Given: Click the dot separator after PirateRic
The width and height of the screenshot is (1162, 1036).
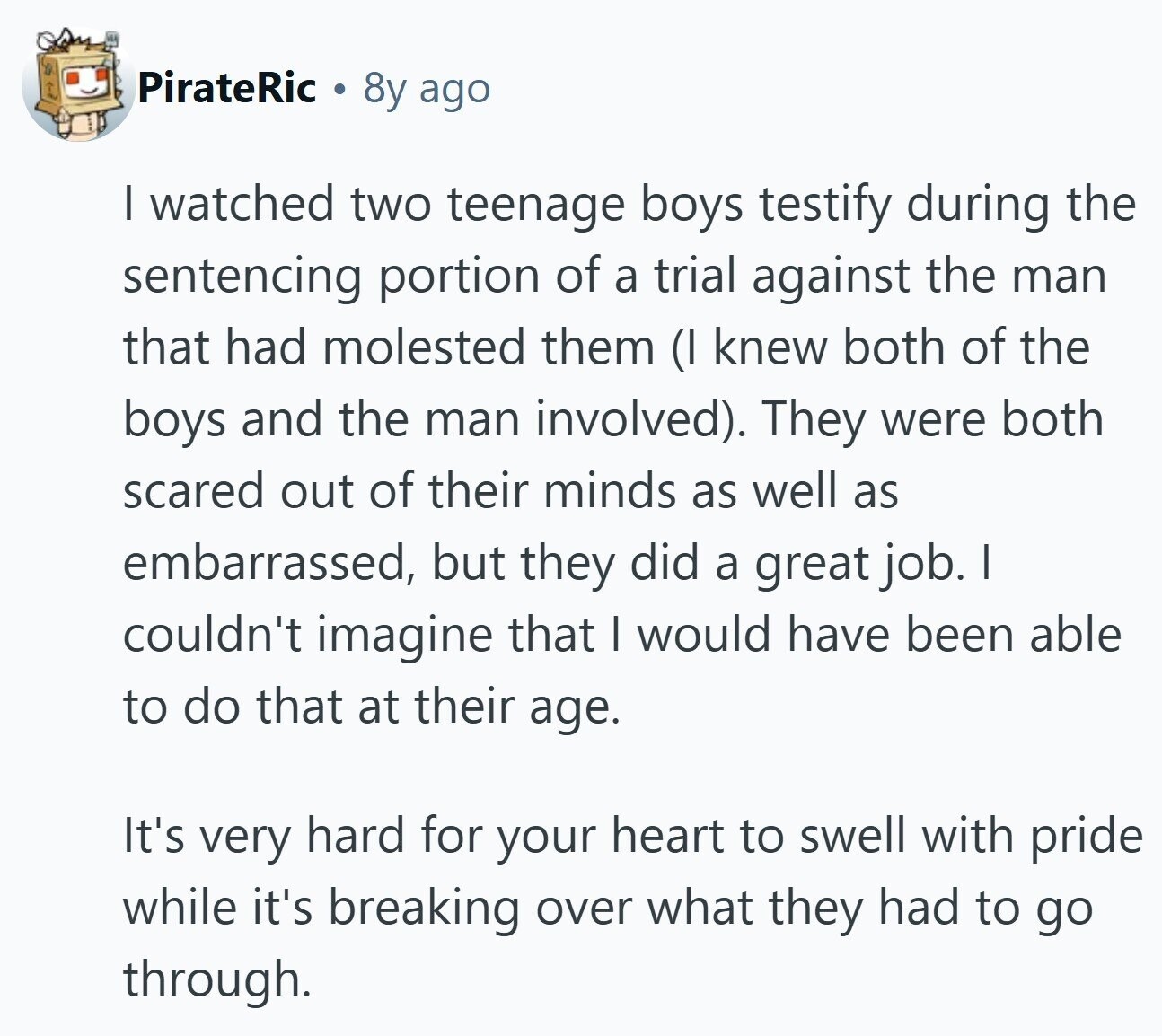Looking at the screenshot, I should 339,90.
